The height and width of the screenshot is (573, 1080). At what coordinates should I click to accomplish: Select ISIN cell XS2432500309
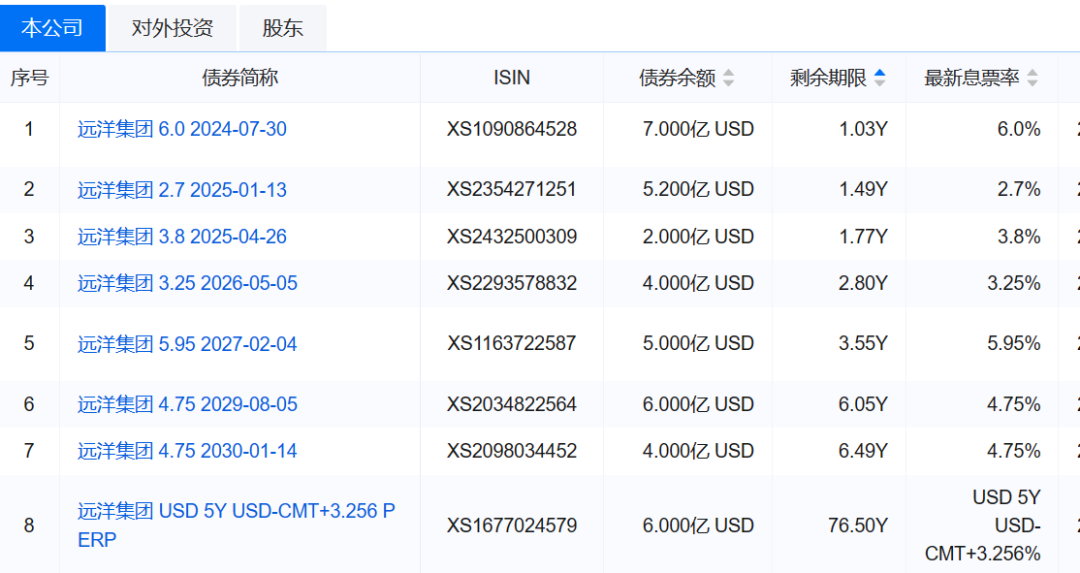coord(512,236)
